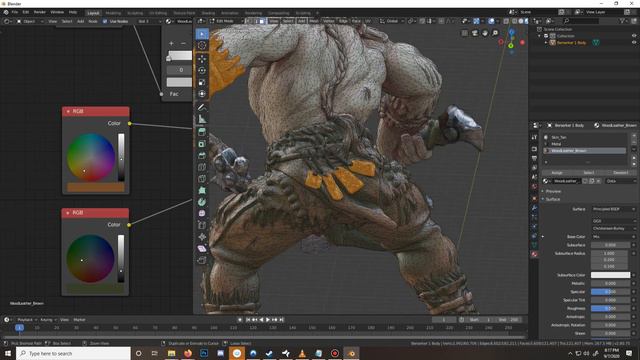Click the viewport pan hand gizmo
This screenshot has width=640, height=360.
coord(485,33)
